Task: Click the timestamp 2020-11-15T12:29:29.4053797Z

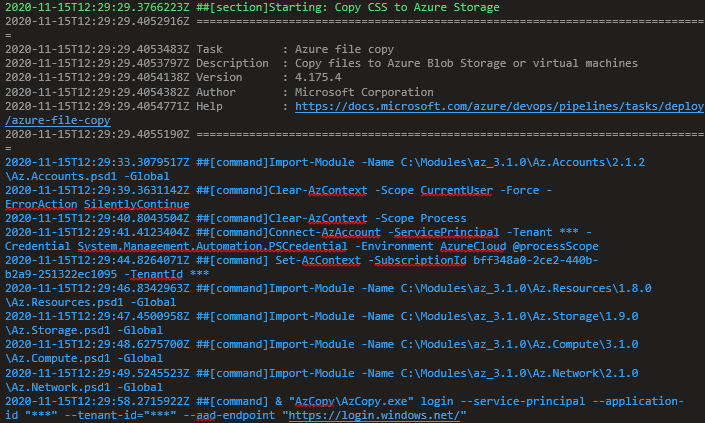Action: click(97, 63)
